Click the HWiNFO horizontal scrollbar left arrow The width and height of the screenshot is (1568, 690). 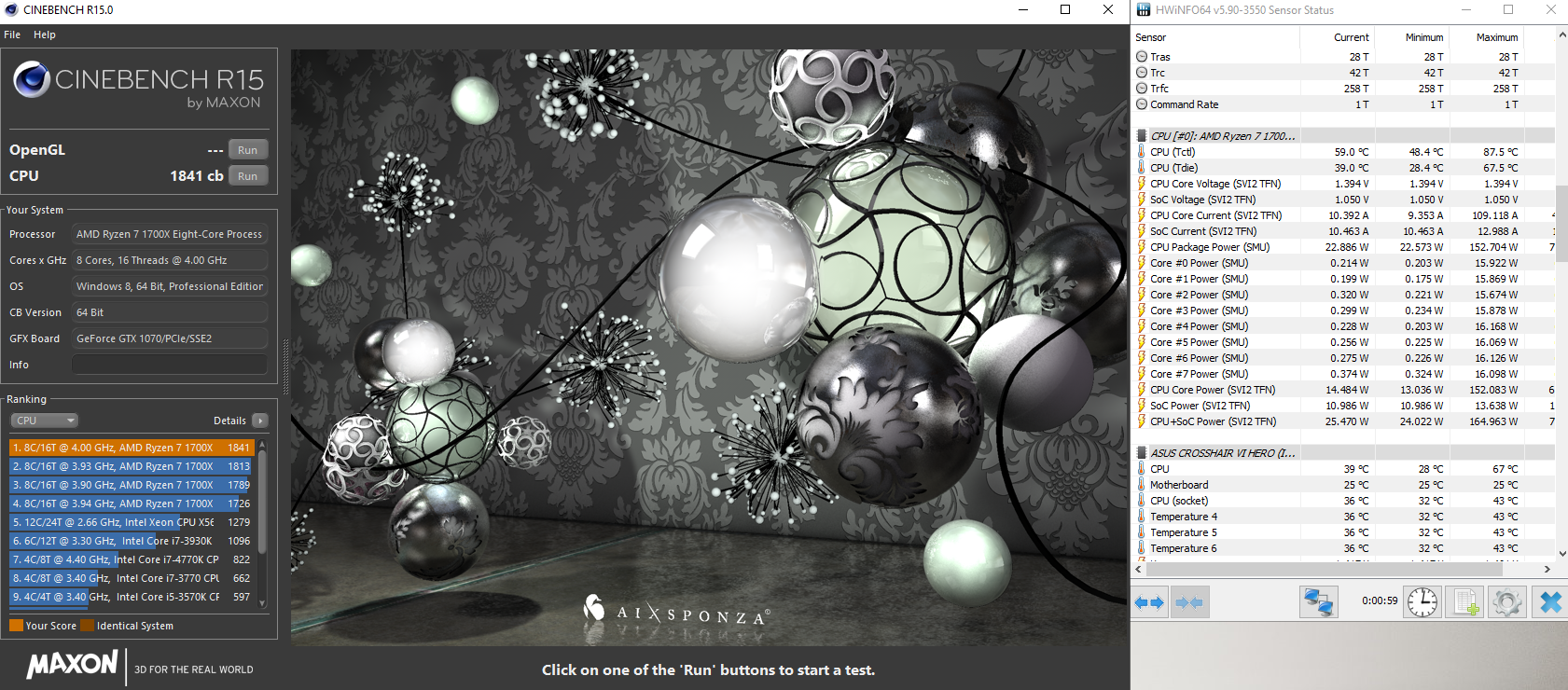[x=1139, y=569]
